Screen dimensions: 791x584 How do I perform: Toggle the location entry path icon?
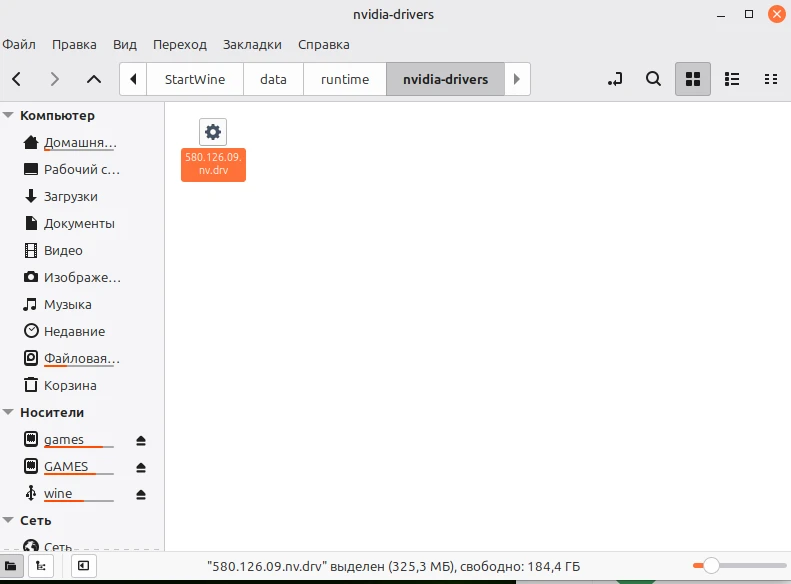615,79
